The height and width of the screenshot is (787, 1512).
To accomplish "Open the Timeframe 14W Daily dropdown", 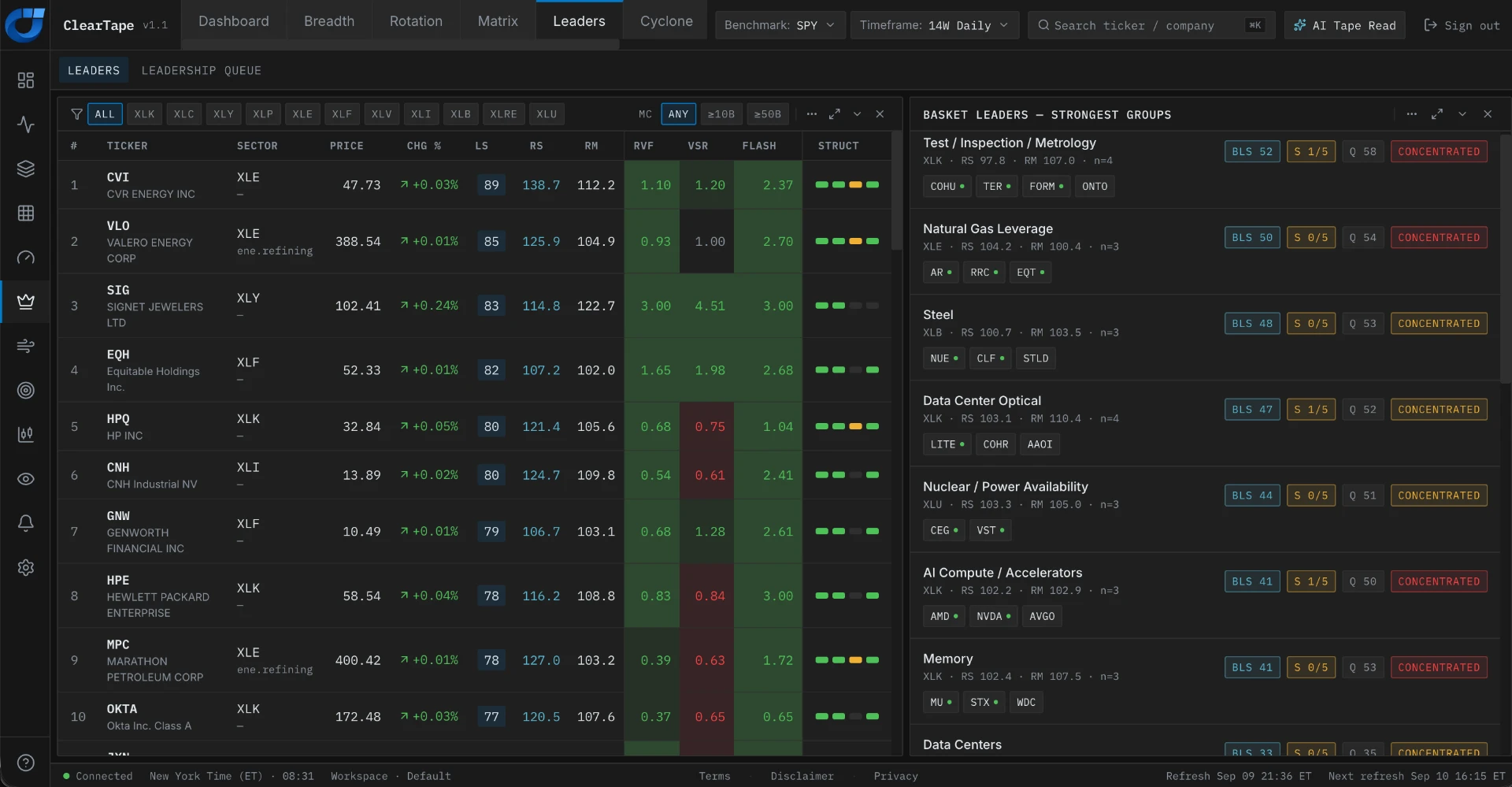I will [934, 25].
